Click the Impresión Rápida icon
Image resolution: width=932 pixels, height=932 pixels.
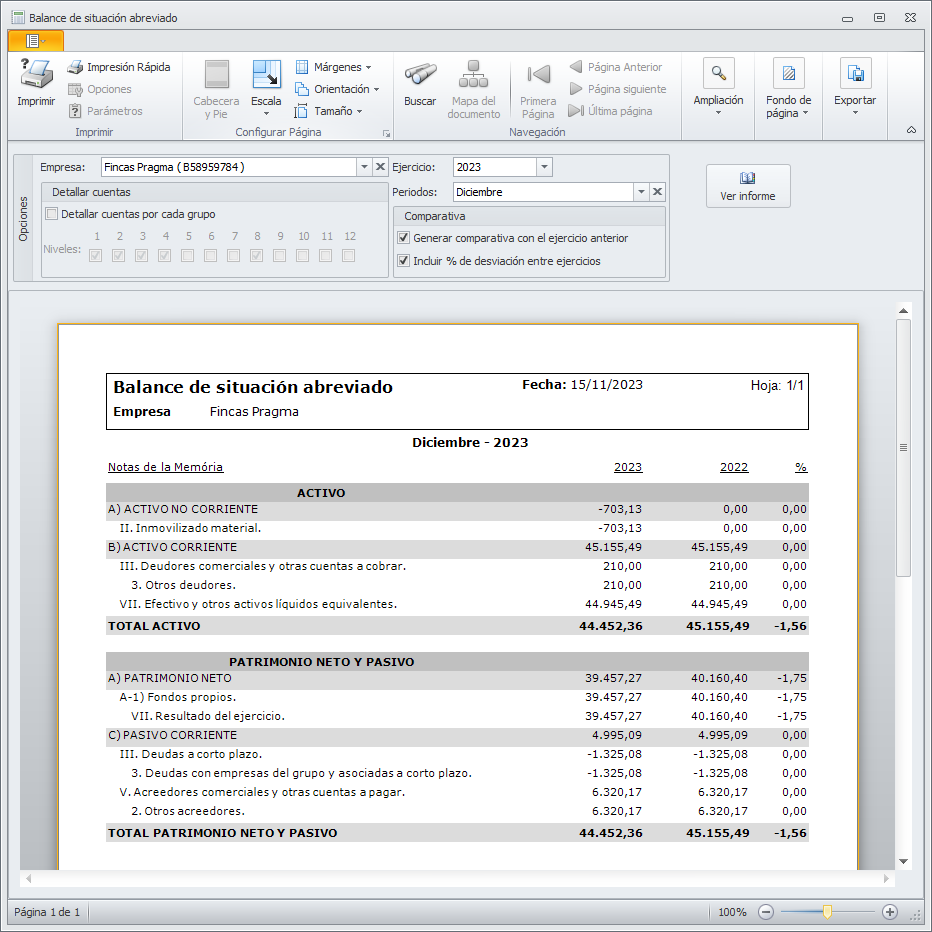click(x=75, y=68)
